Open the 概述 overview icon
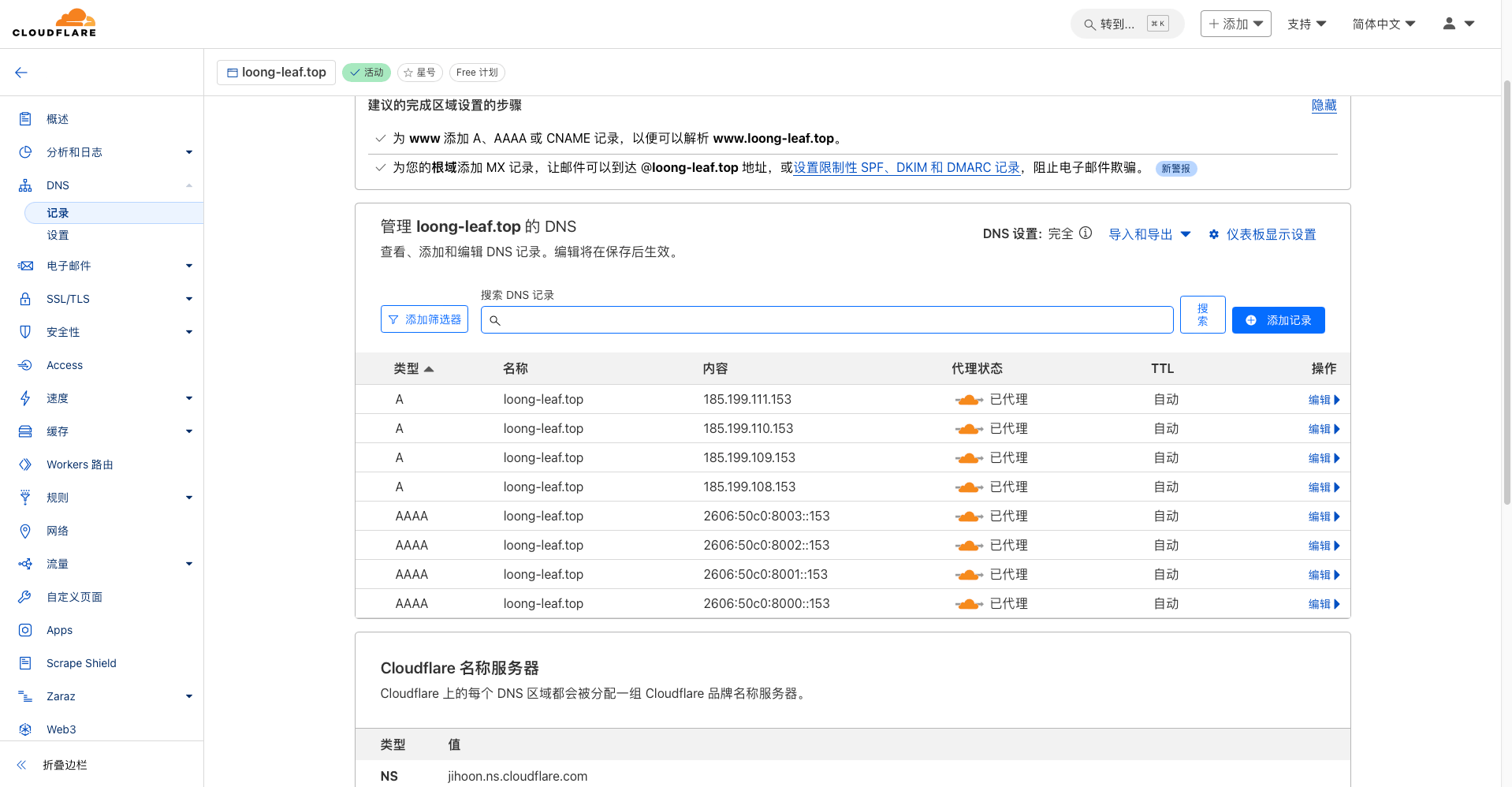This screenshot has height=787, width=1512. click(25, 119)
